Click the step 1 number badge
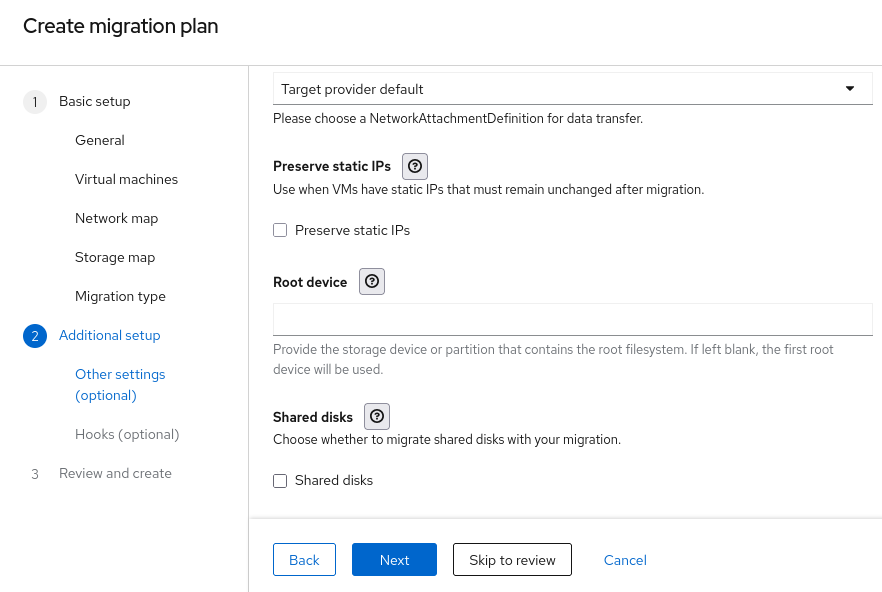The image size is (882, 592). [34, 102]
